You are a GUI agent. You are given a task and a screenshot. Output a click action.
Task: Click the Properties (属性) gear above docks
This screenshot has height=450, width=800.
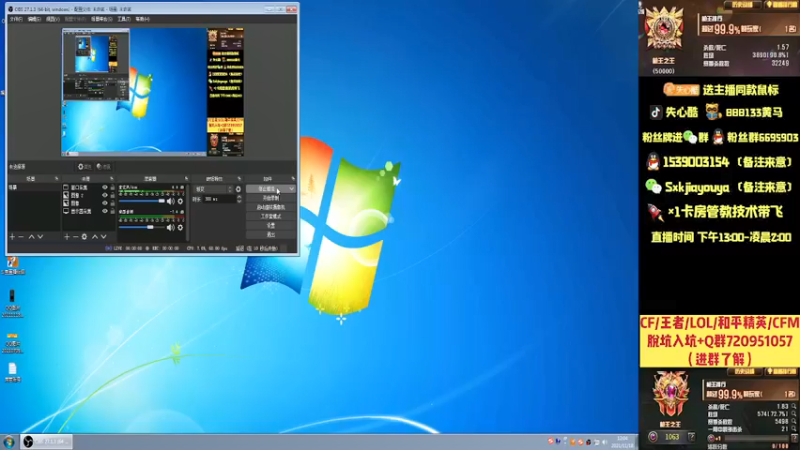click(x=84, y=167)
